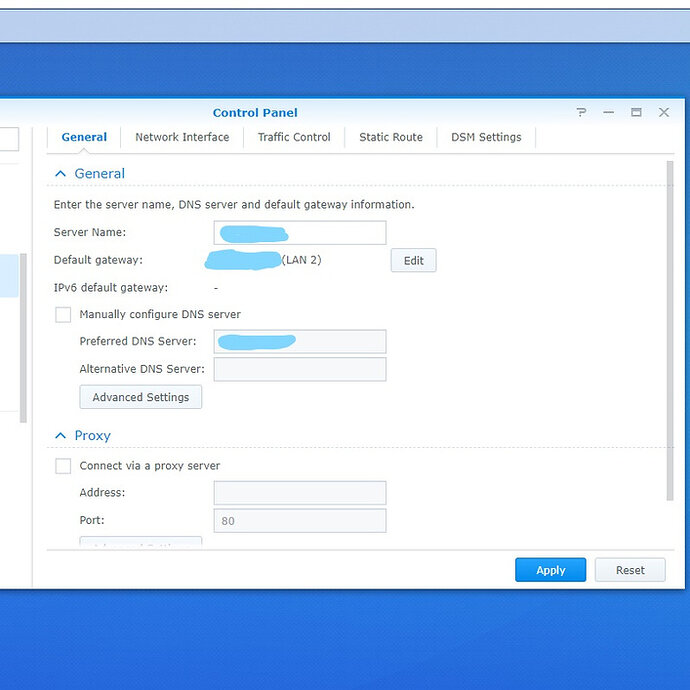Click the Edit button for default gateway

click(x=414, y=261)
